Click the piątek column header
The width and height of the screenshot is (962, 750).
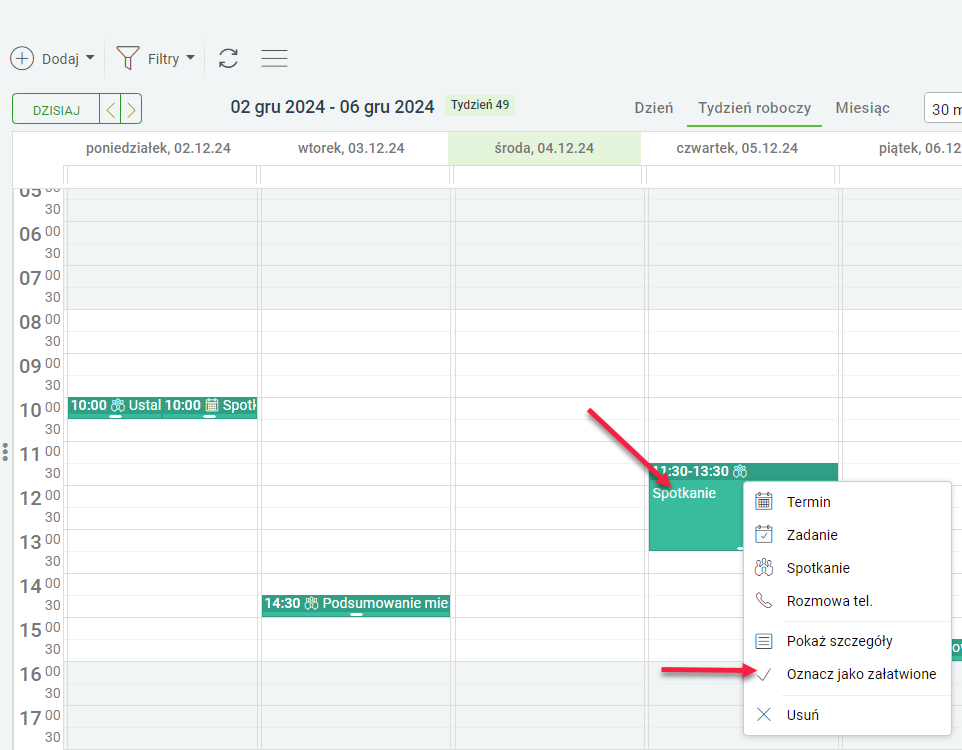tap(920, 148)
